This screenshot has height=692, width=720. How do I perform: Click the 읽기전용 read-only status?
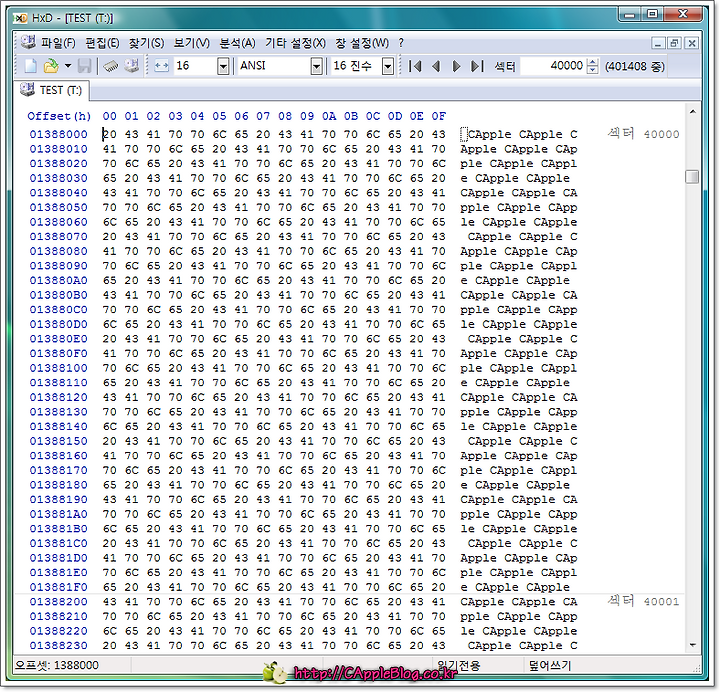point(458,665)
